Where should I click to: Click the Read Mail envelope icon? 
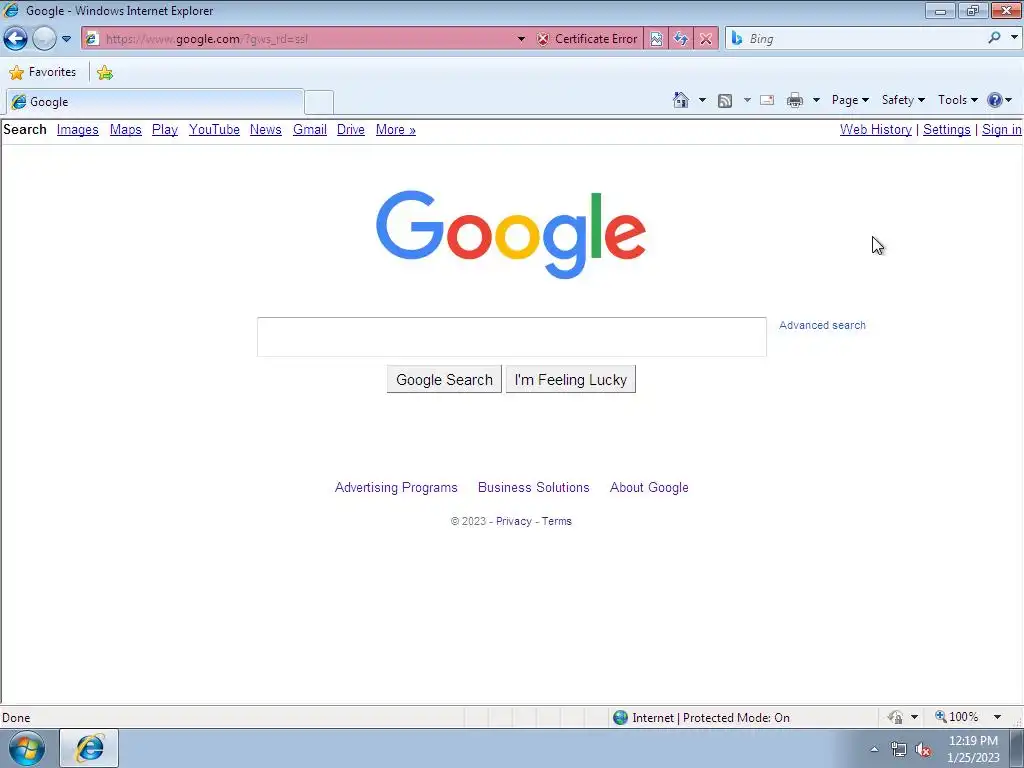coord(767,101)
